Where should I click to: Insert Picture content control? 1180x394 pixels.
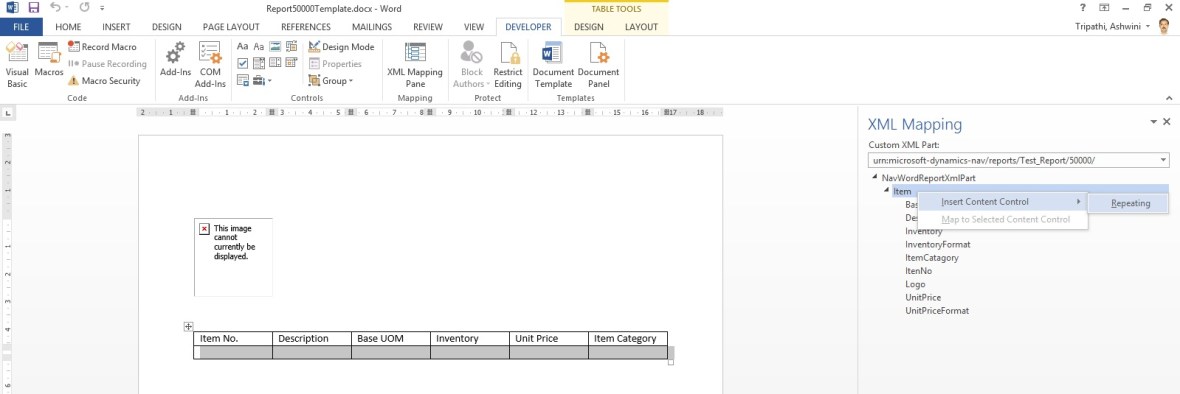(x=275, y=47)
